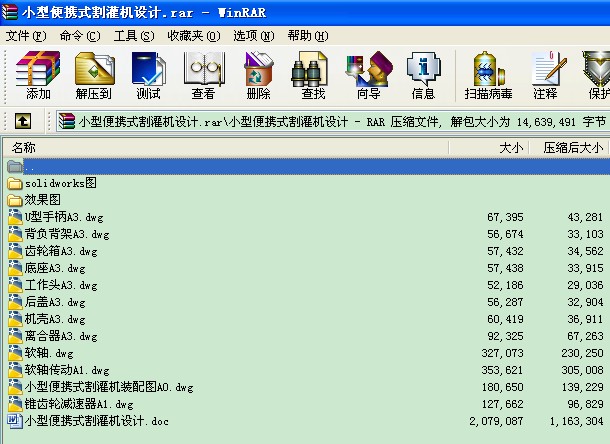Viewport: 610px width, 444px height.
Task: Click the 查看 (View) toolbar icon
Action: (x=203, y=75)
